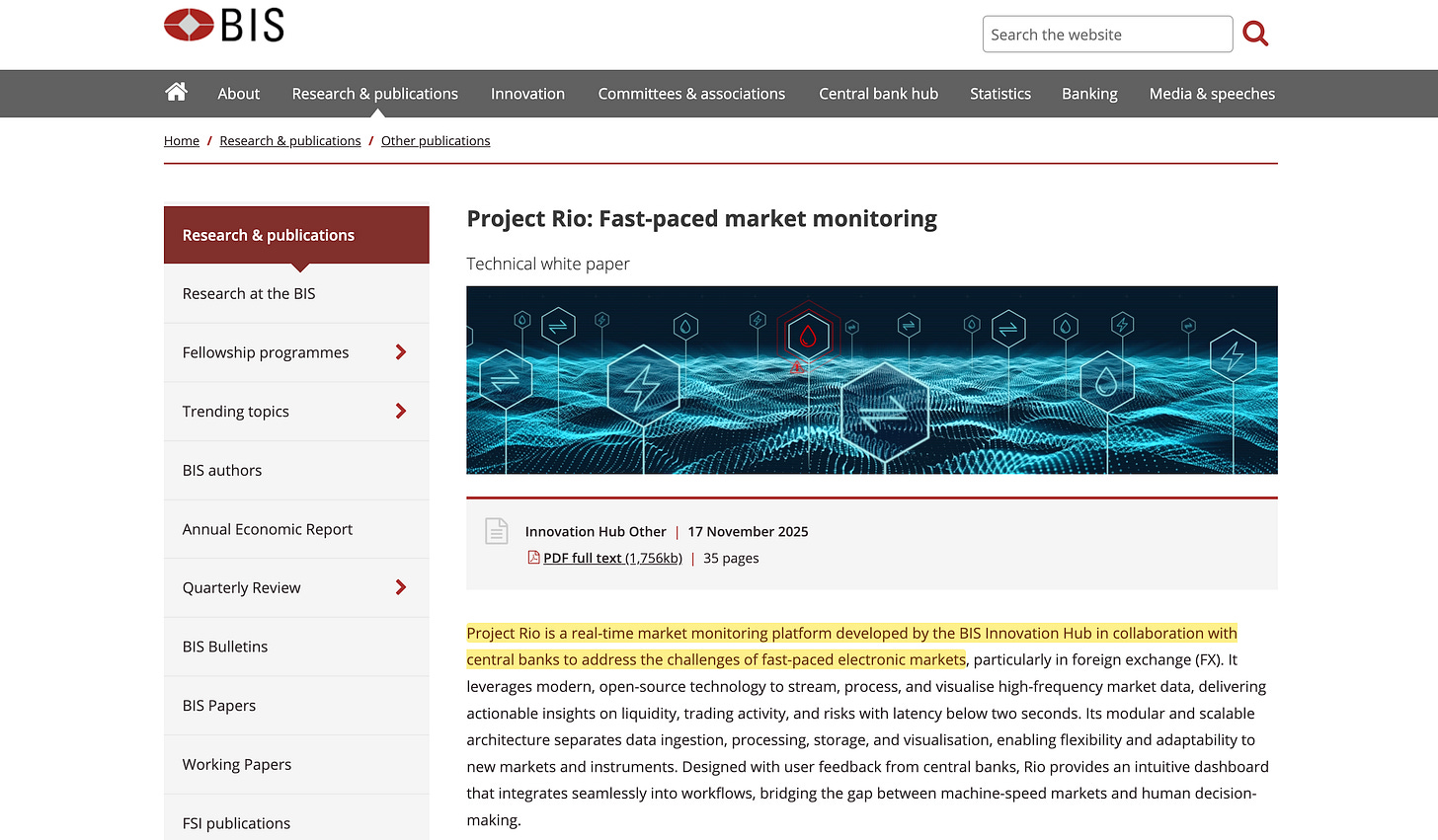Open the Statistics menu

click(1000, 94)
